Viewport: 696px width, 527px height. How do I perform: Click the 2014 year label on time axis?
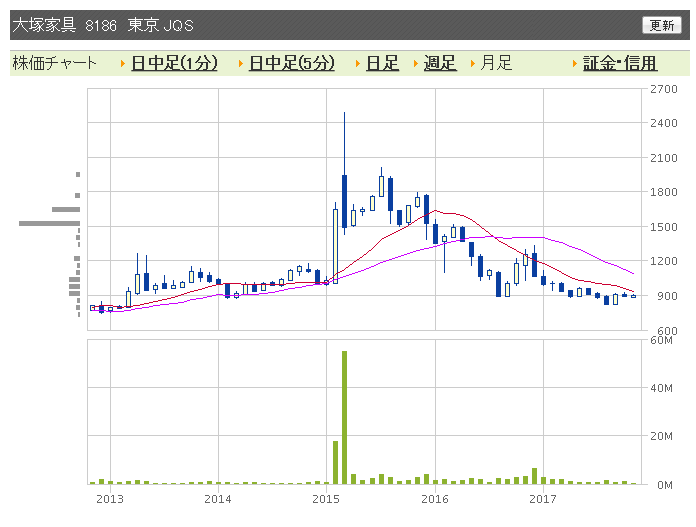pyautogui.click(x=218, y=499)
